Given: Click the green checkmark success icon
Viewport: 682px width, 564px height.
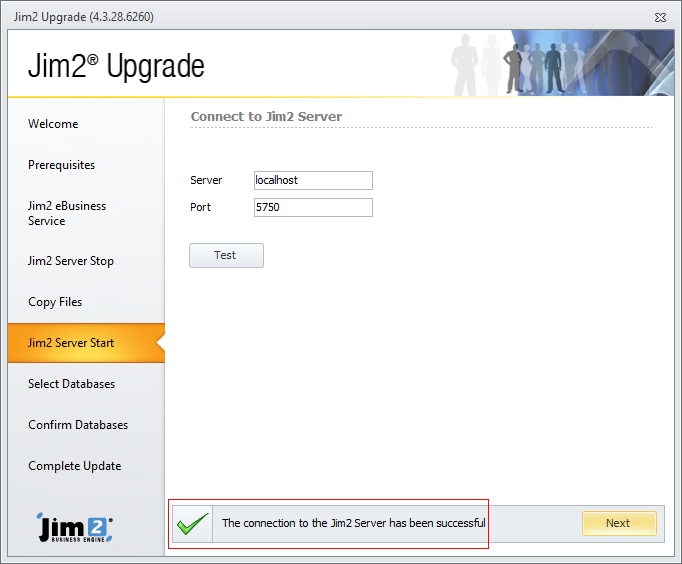Looking at the screenshot, I should coord(193,524).
